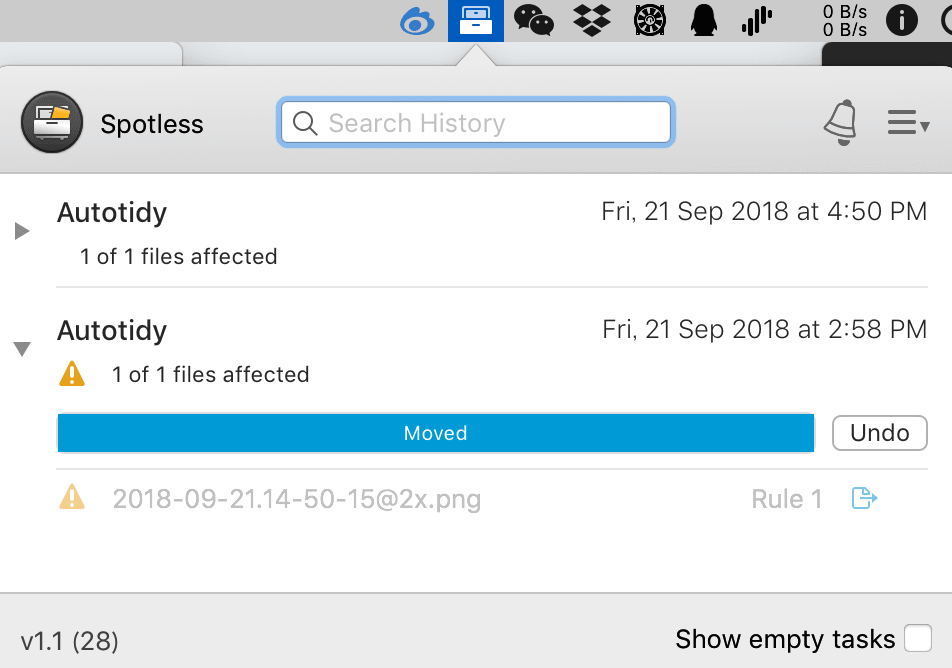Select the 2018-09-21.14-50-15@2x.png file row

click(x=492, y=499)
